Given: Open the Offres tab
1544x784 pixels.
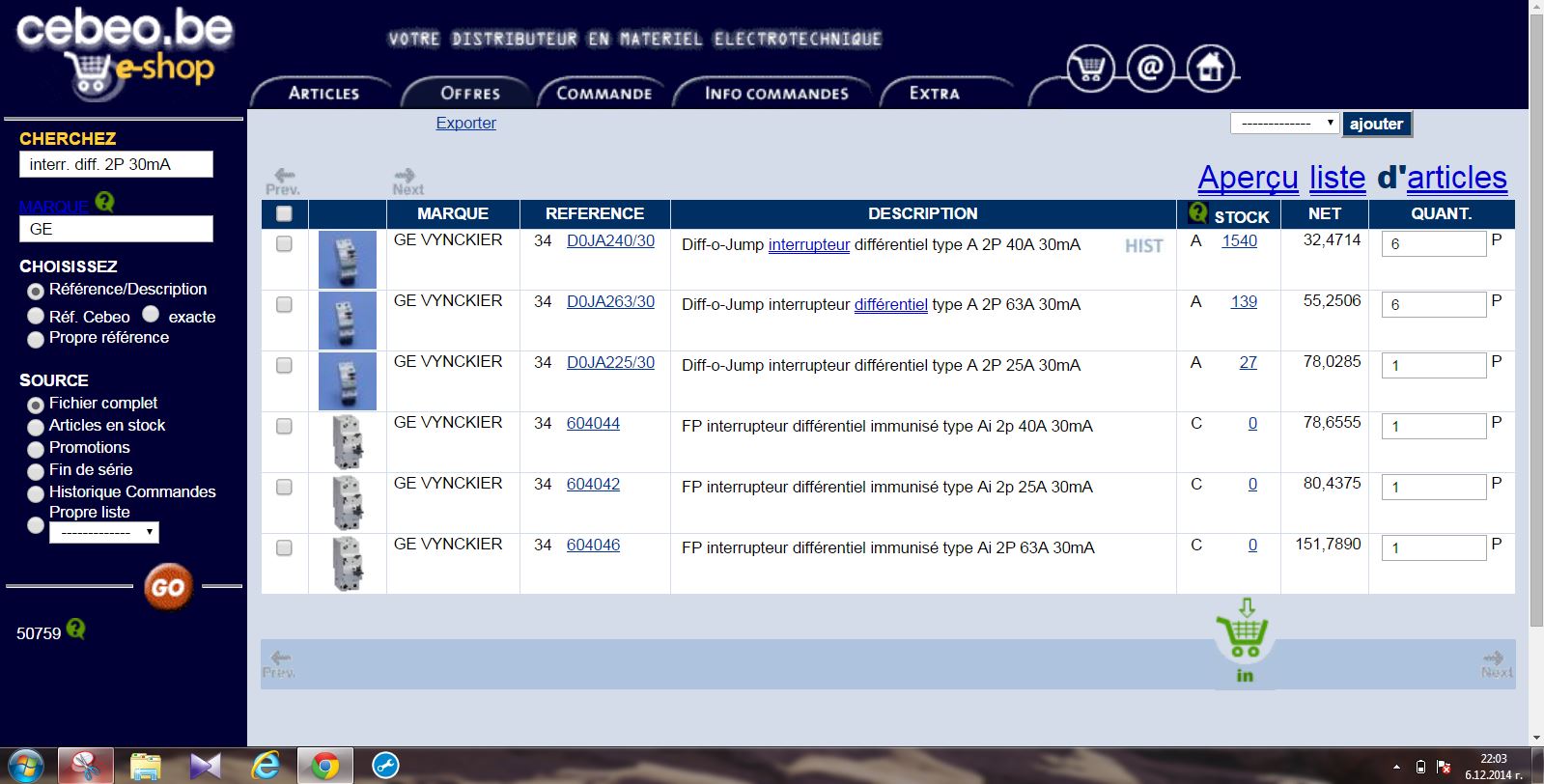Looking at the screenshot, I should coord(470,94).
